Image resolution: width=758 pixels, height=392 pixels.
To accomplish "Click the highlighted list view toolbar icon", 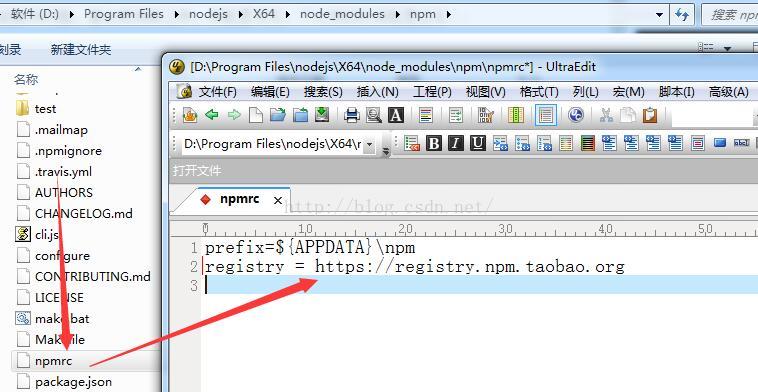I will pos(546,115).
